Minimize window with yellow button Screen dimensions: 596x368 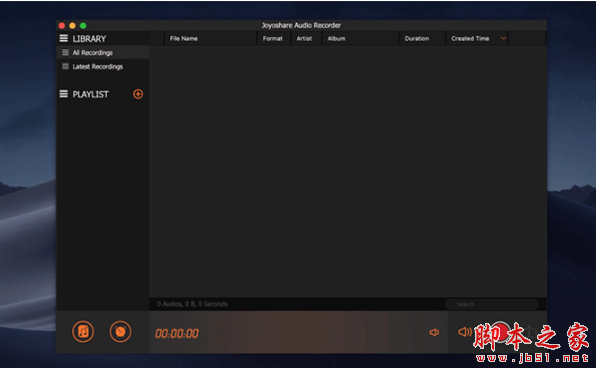click(73, 26)
